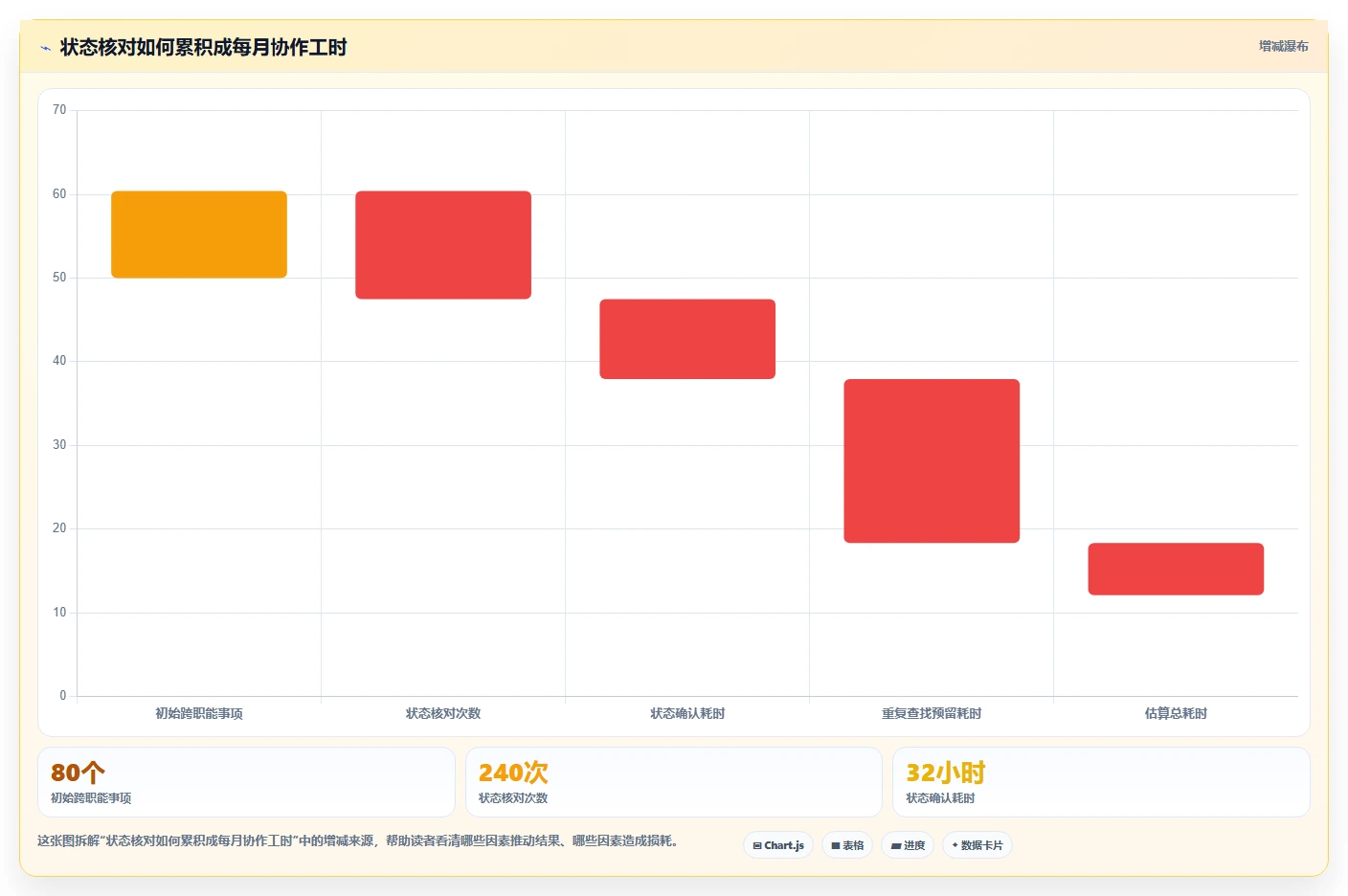Screen dimensions: 1348x896
Task: Click x-axis label 重复查找预留耗时
Action: [x=932, y=713]
